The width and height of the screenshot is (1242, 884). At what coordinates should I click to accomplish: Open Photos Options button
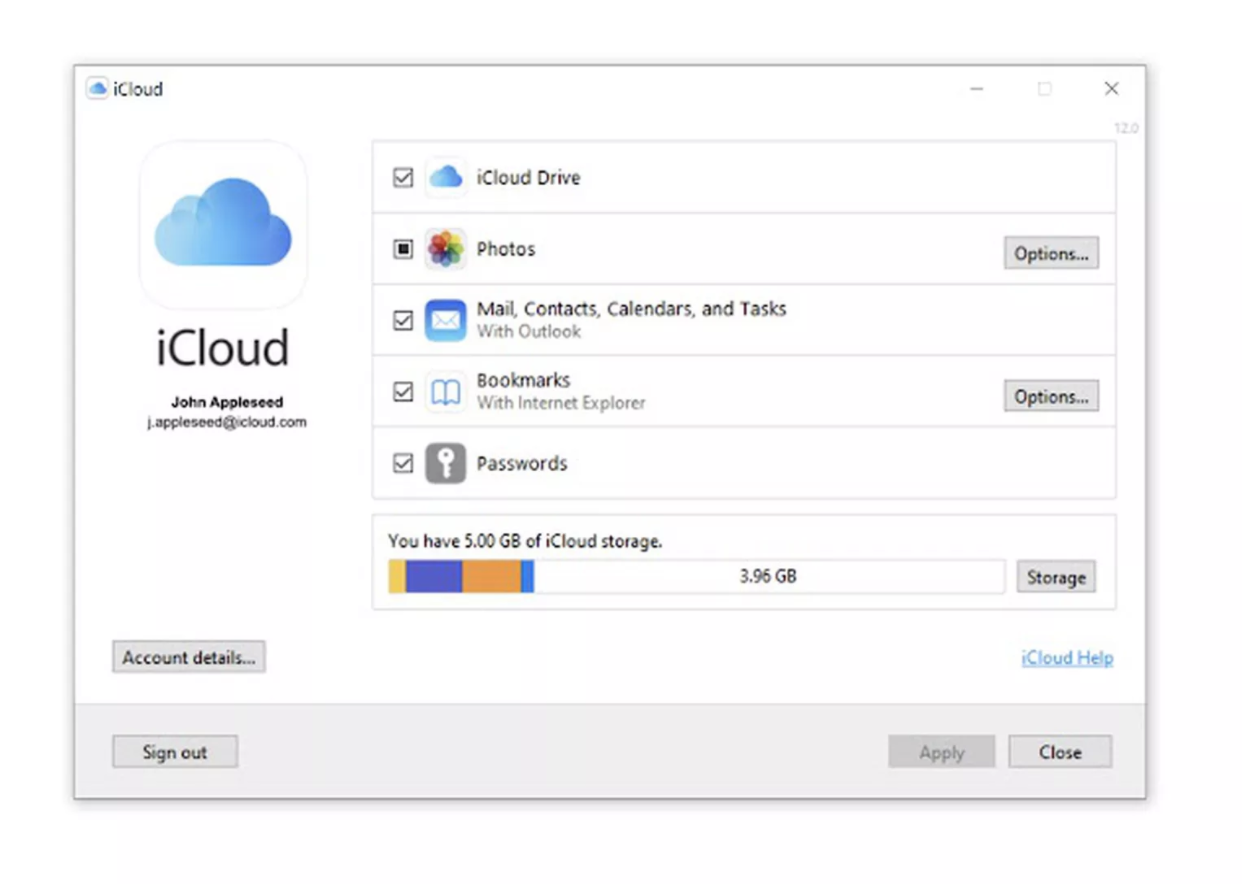click(x=1051, y=254)
